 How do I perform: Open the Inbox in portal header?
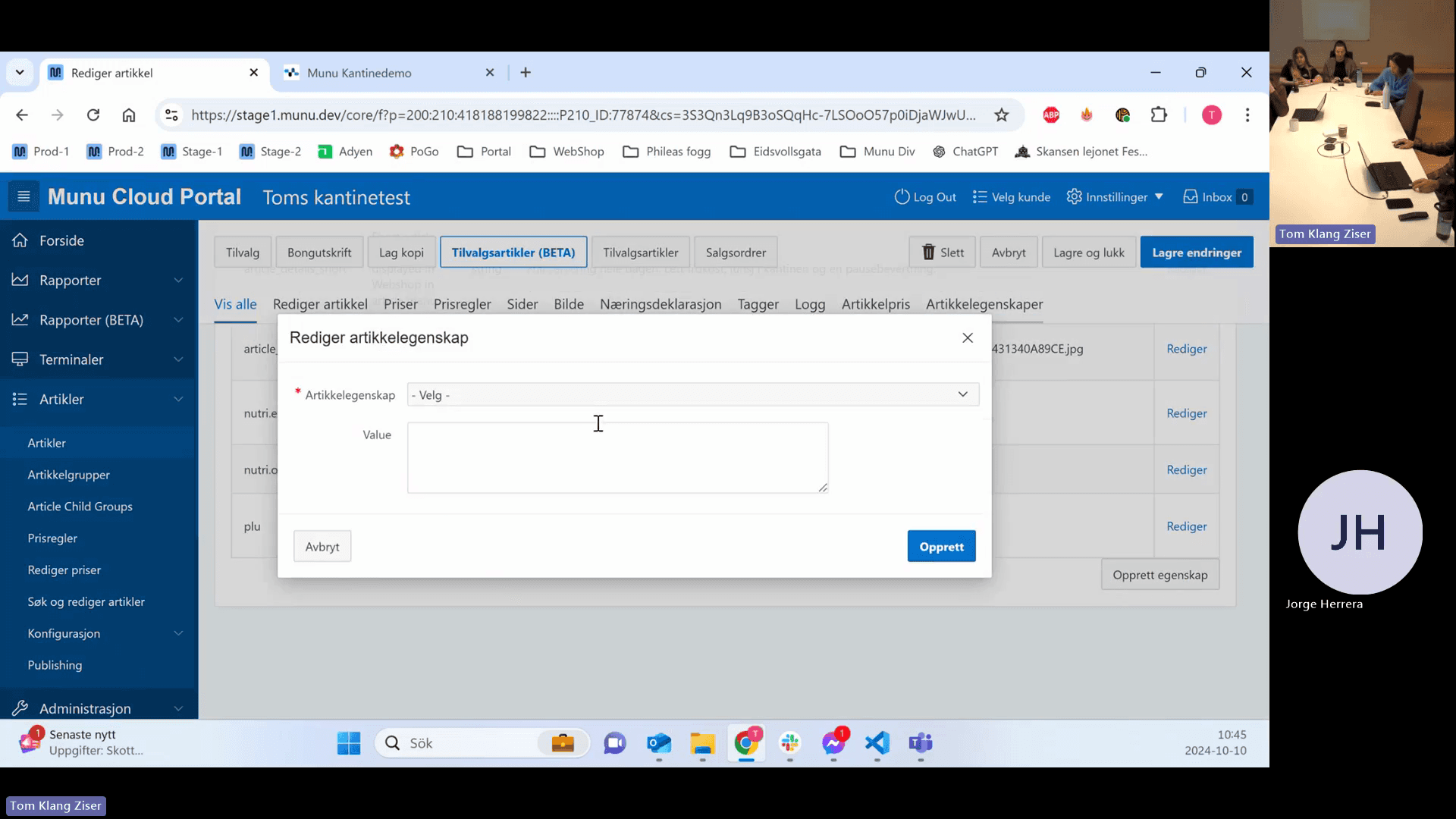click(1217, 197)
